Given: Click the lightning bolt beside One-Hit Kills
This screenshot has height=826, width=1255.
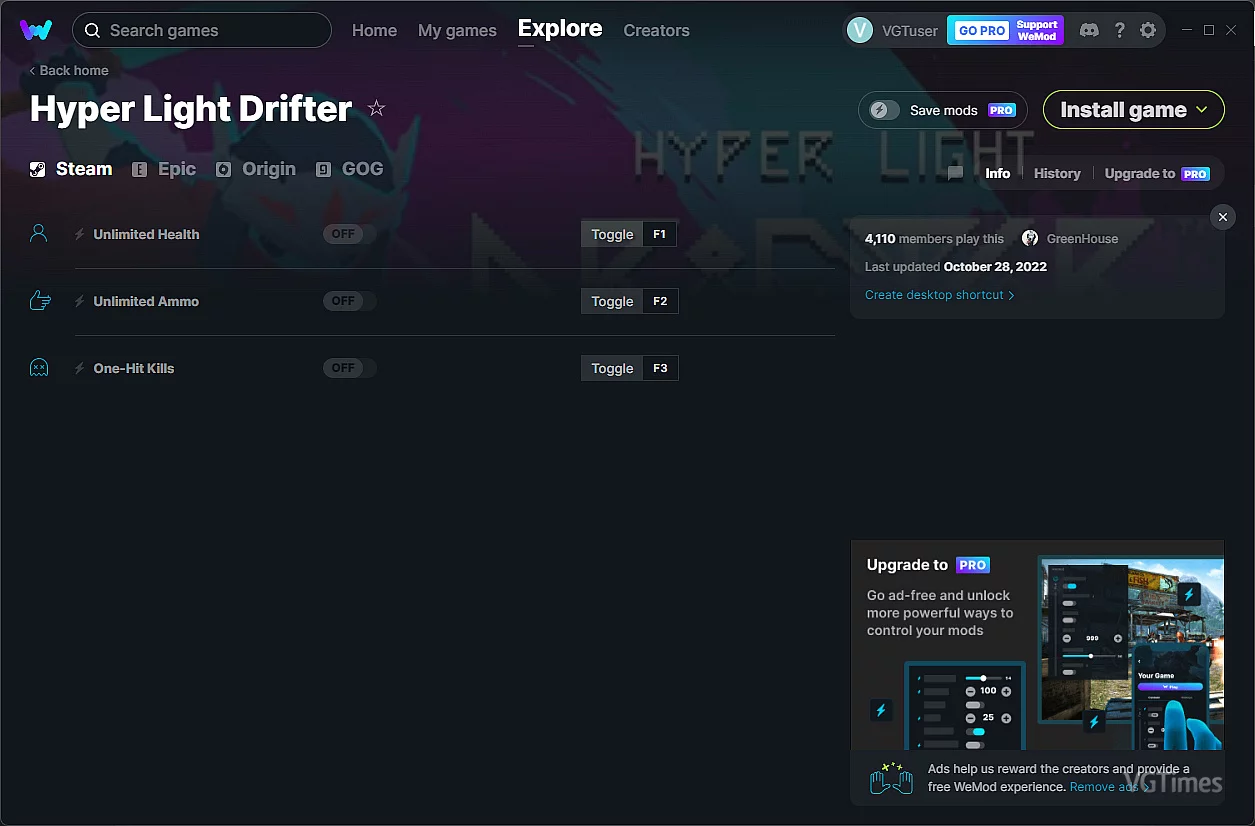Looking at the screenshot, I should point(79,368).
